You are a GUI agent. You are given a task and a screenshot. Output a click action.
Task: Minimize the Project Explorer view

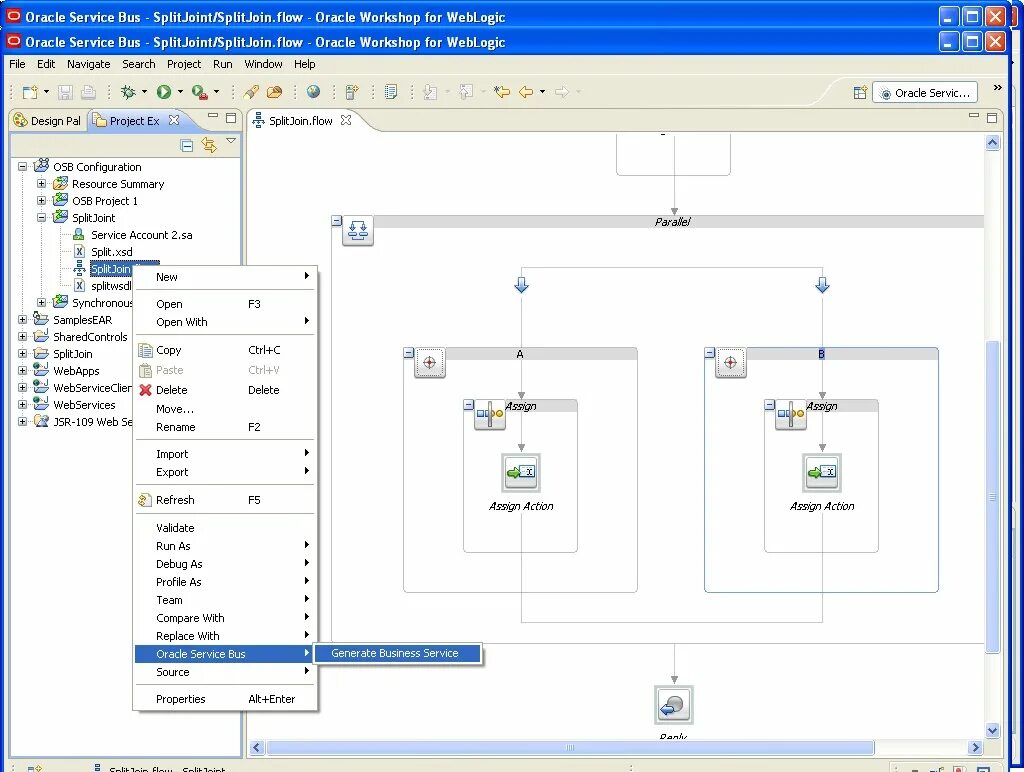click(213, 116)
